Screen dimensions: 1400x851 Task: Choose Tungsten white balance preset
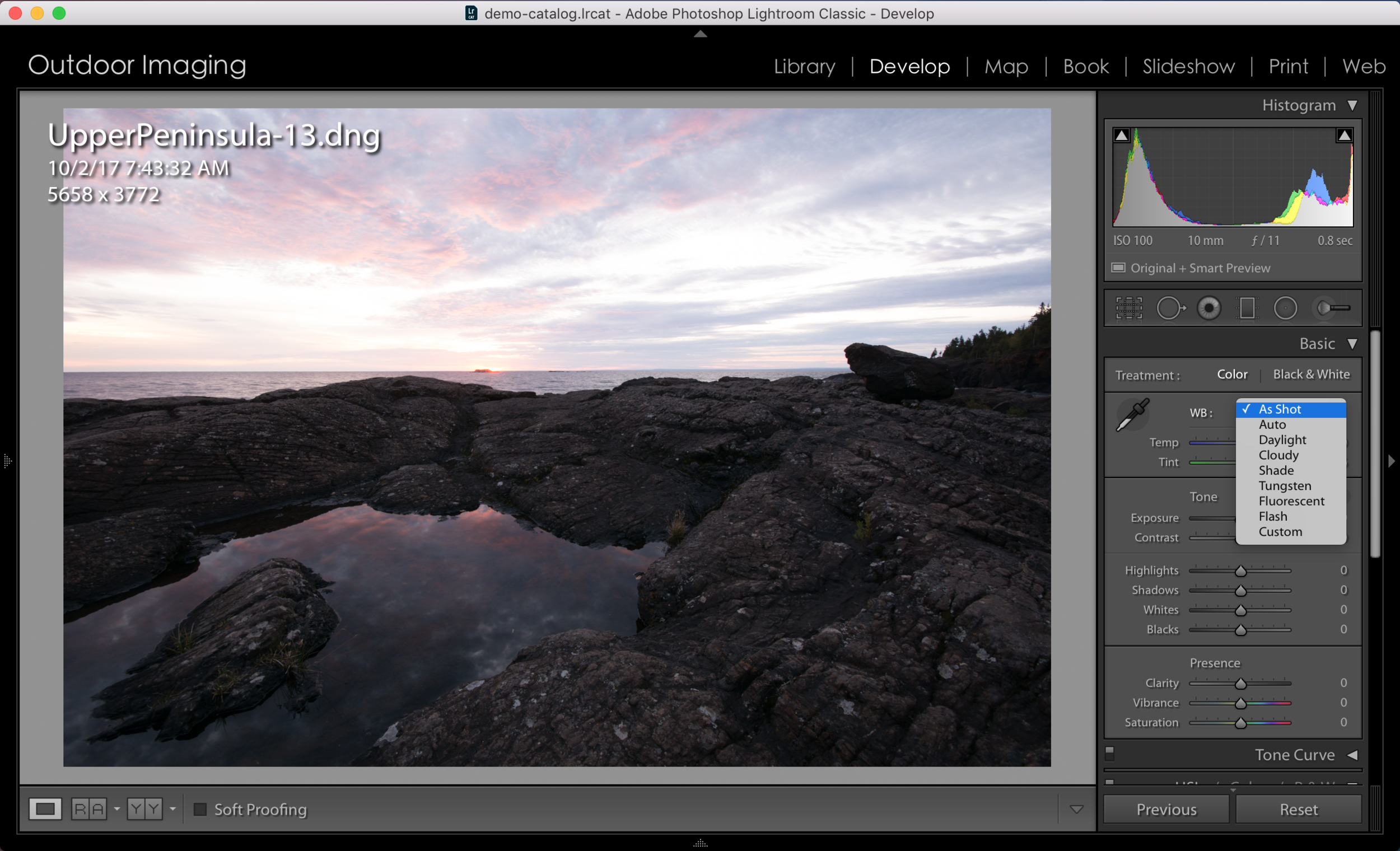click(x=1290, y=487)
